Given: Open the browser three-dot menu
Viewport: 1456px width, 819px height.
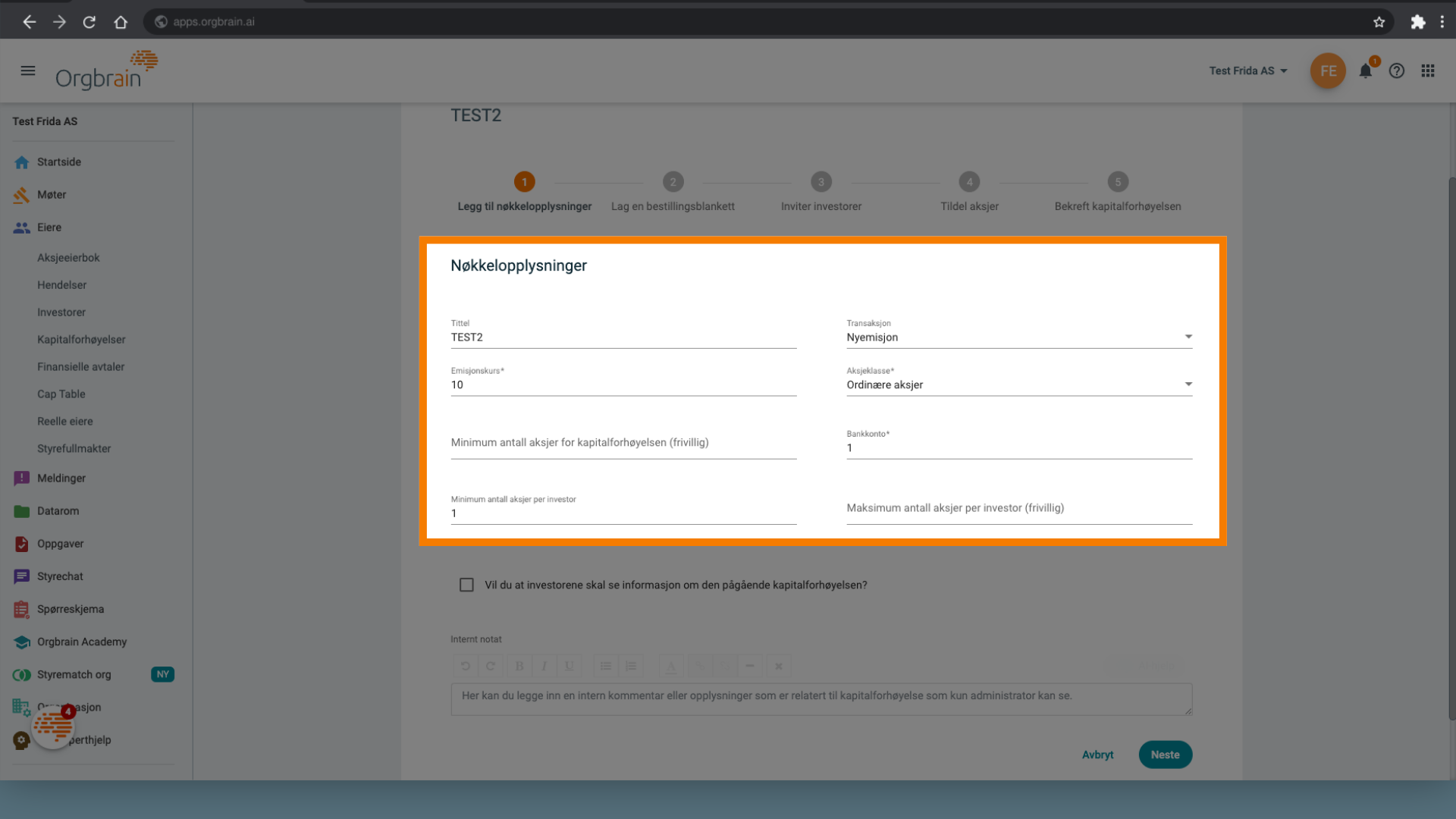Looking at the screenshot, I should pyautogui.click(x=1442, y=22).
